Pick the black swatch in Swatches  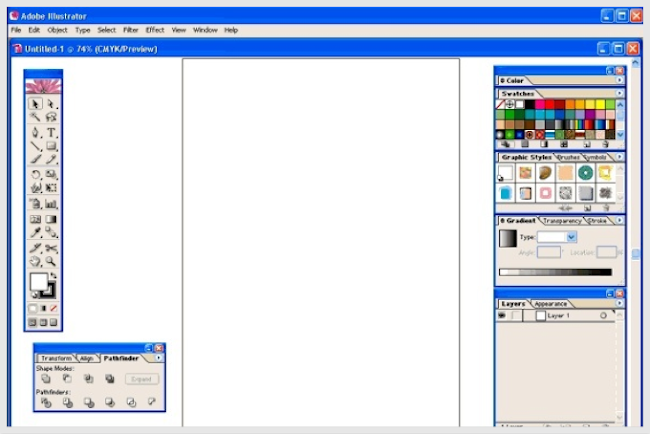coord(530,104)
